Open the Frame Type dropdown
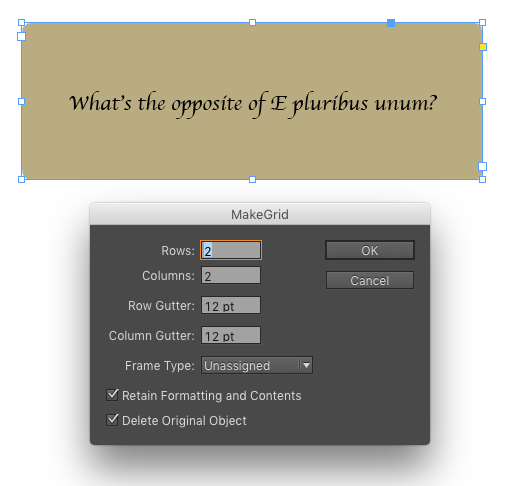 coord(257,365)
